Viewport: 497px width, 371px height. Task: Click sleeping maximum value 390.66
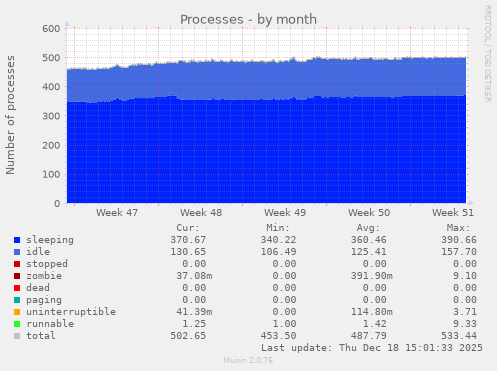(x=459, y=240)
